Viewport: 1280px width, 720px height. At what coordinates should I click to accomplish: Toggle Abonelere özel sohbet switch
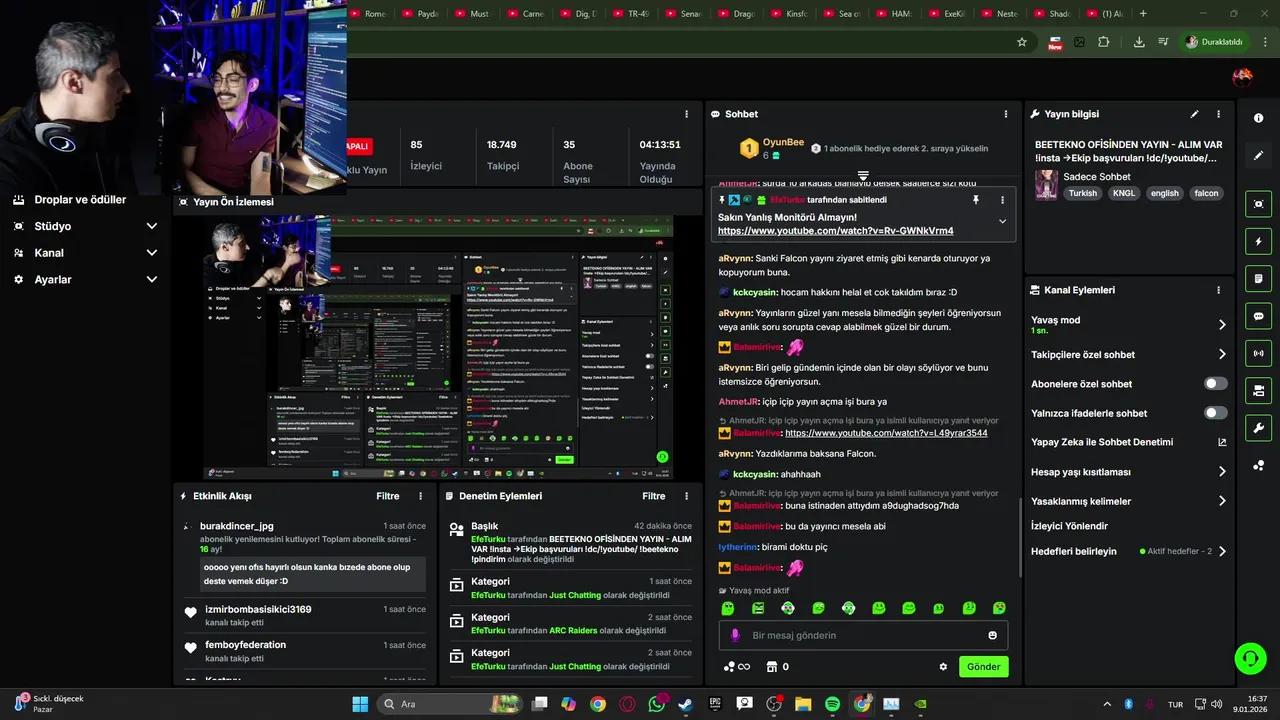[1215, 384]
